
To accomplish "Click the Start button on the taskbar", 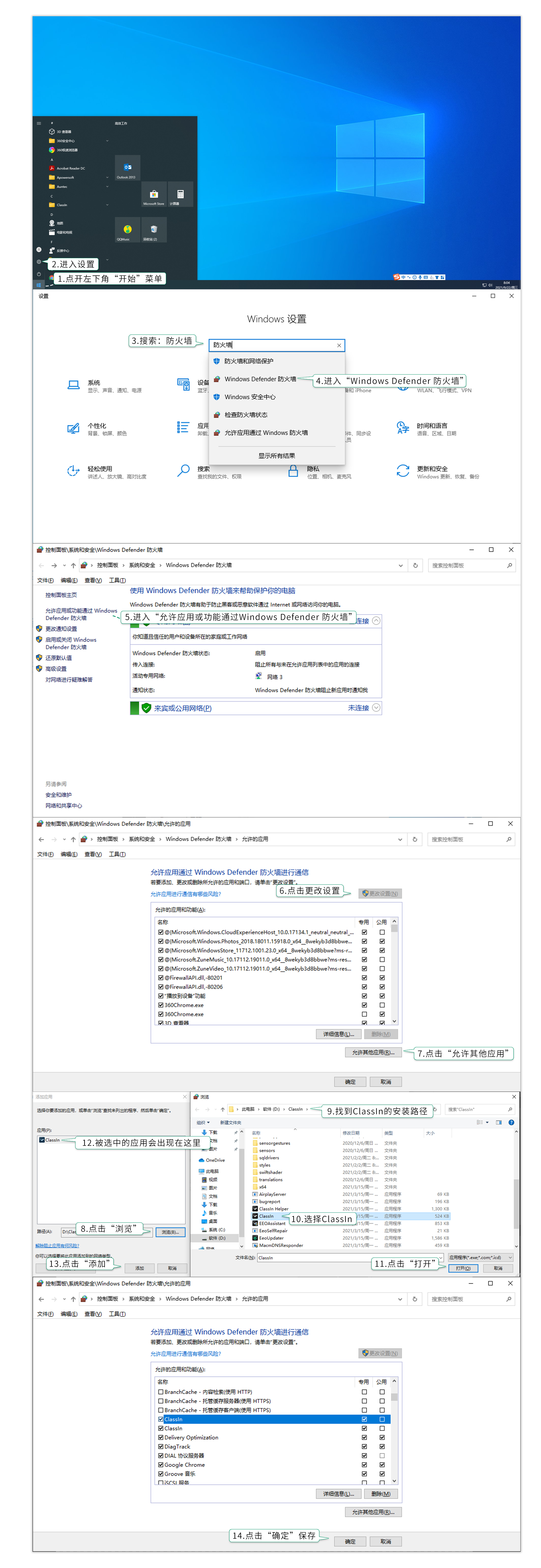I will pyautogui.click(x=38, y=284).
